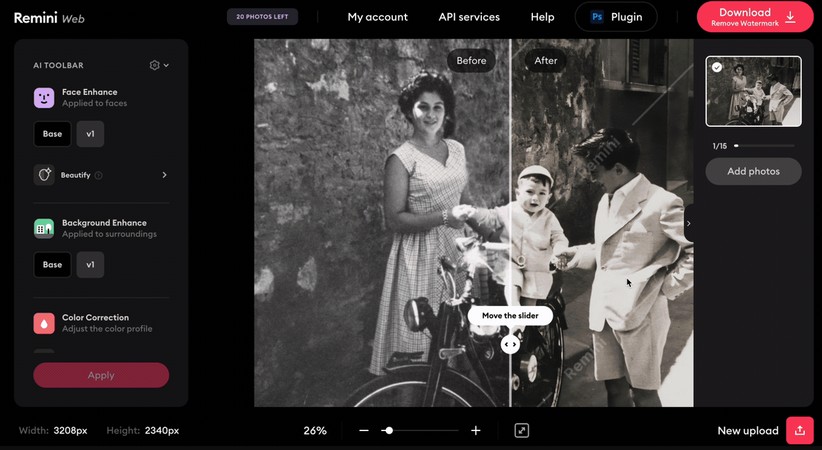Expand the Beautify options chevron
This screenshot has width=822, height=450.
[164, 175]
